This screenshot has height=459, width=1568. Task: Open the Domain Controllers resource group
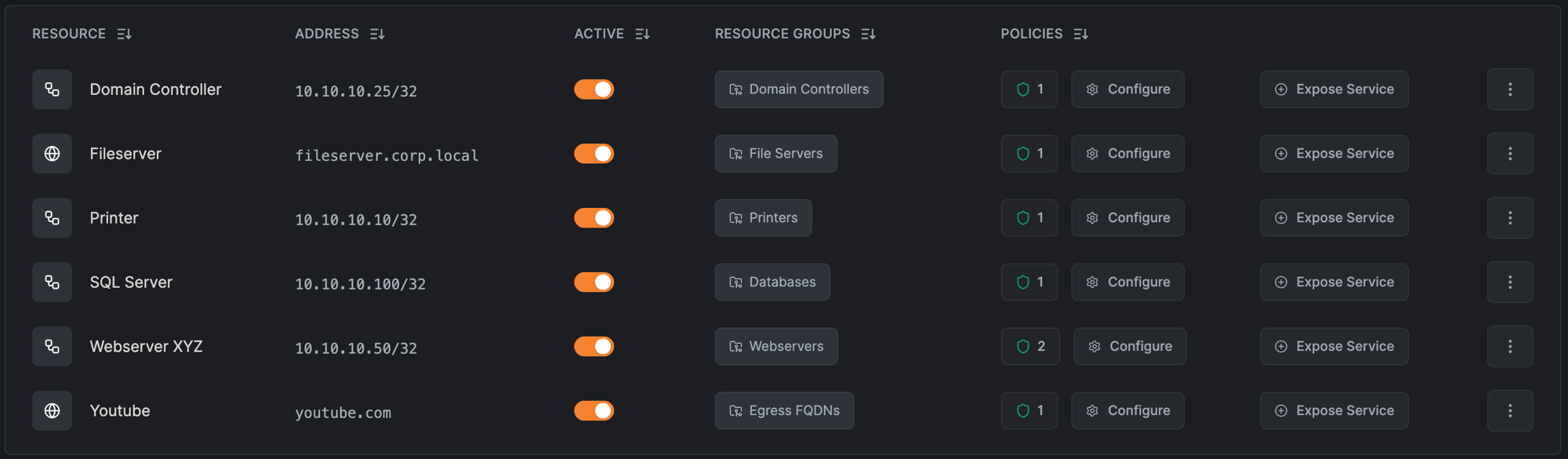click(799, 89)
